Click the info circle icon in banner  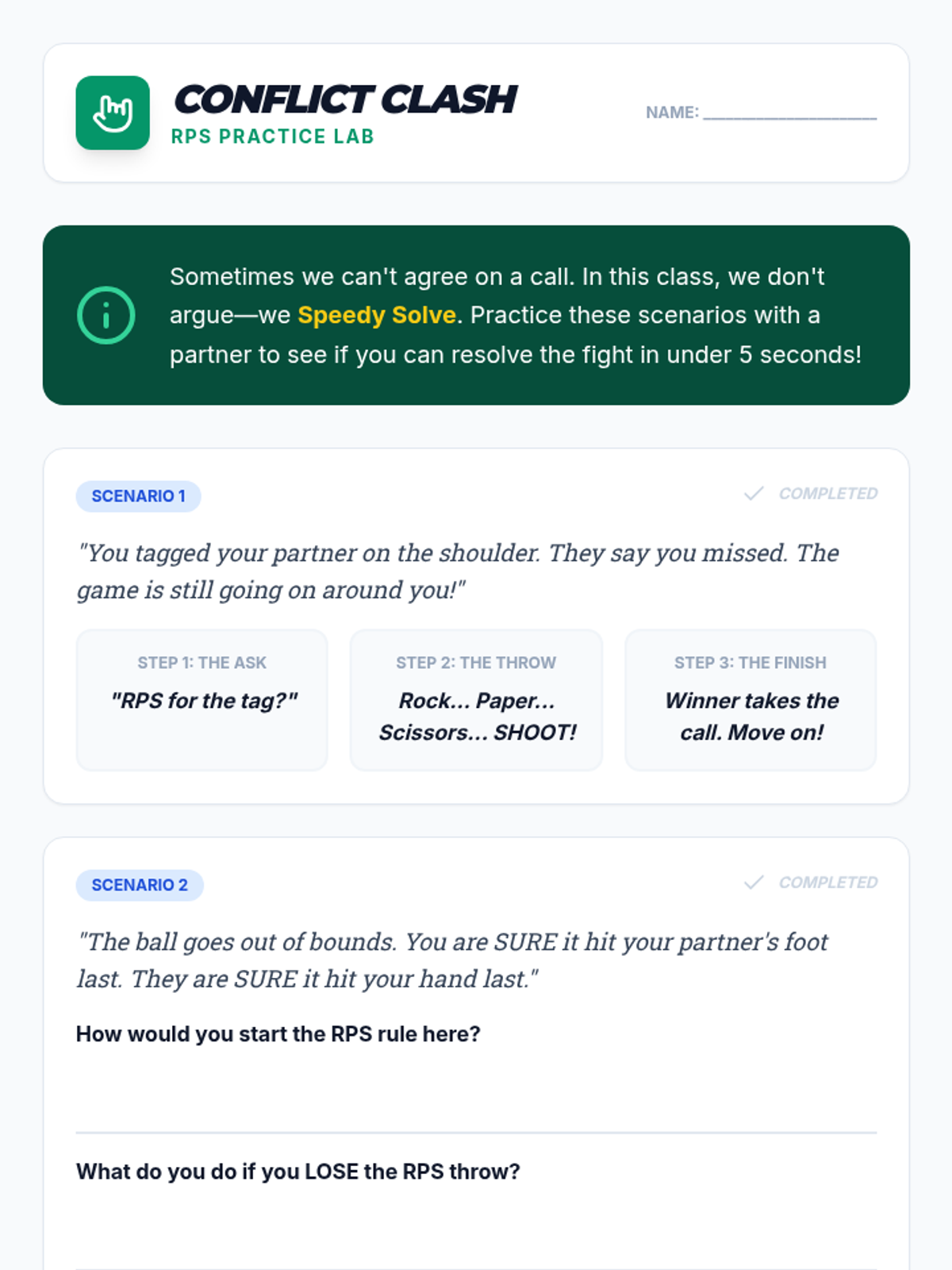106,315
